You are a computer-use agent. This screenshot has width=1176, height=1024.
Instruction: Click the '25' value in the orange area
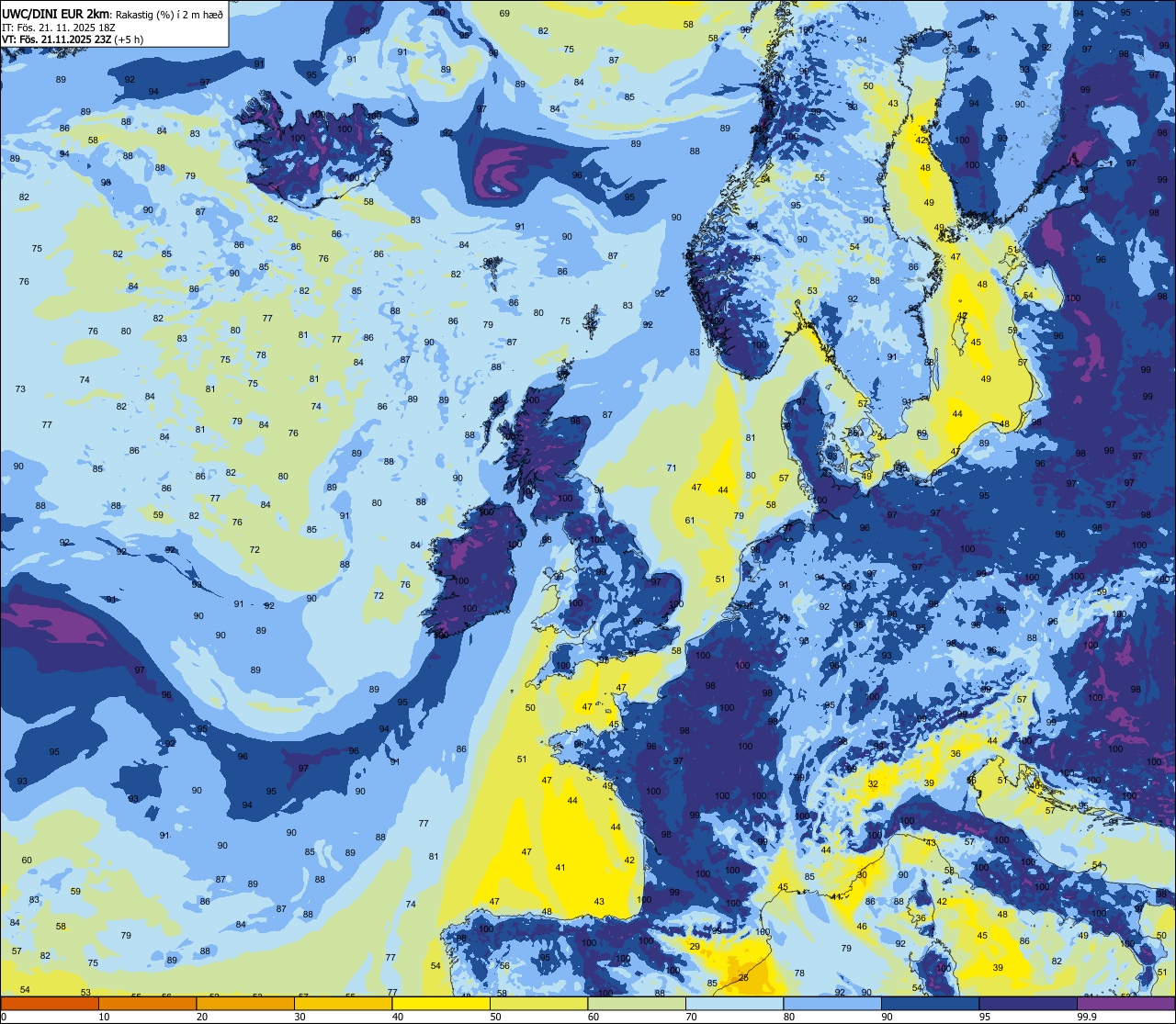coord(743,978)
